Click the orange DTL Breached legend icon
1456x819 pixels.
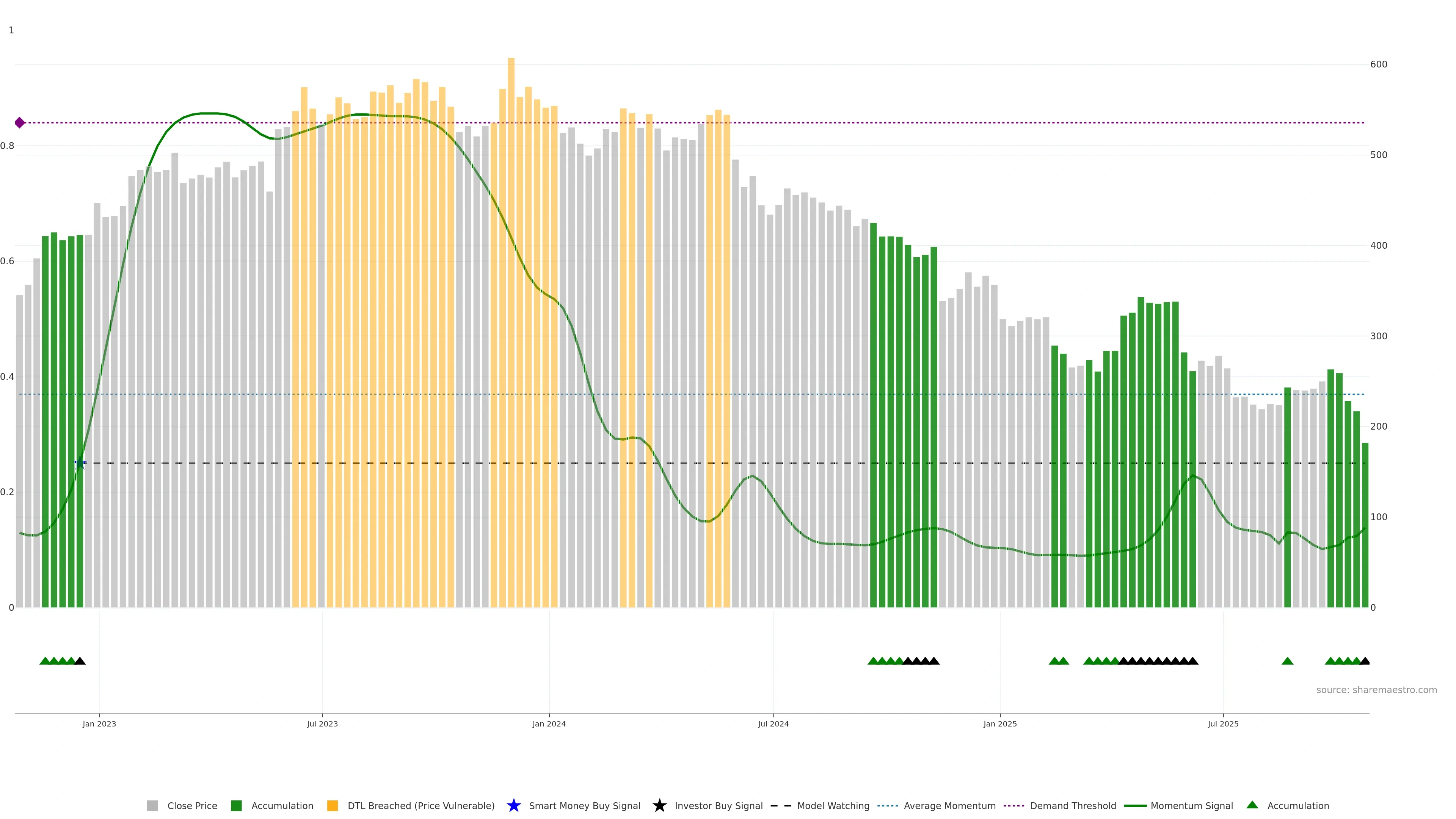tap(333, 805)
